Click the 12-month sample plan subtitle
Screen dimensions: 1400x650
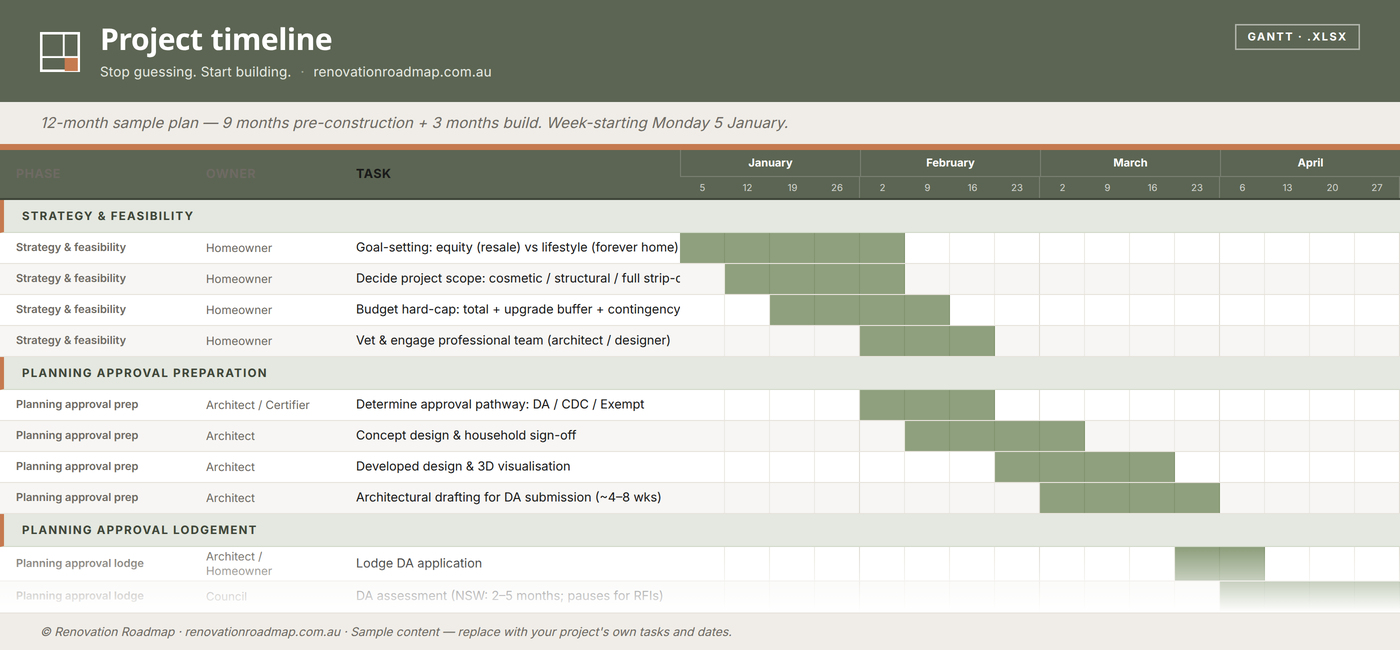[x=414, y=123]
